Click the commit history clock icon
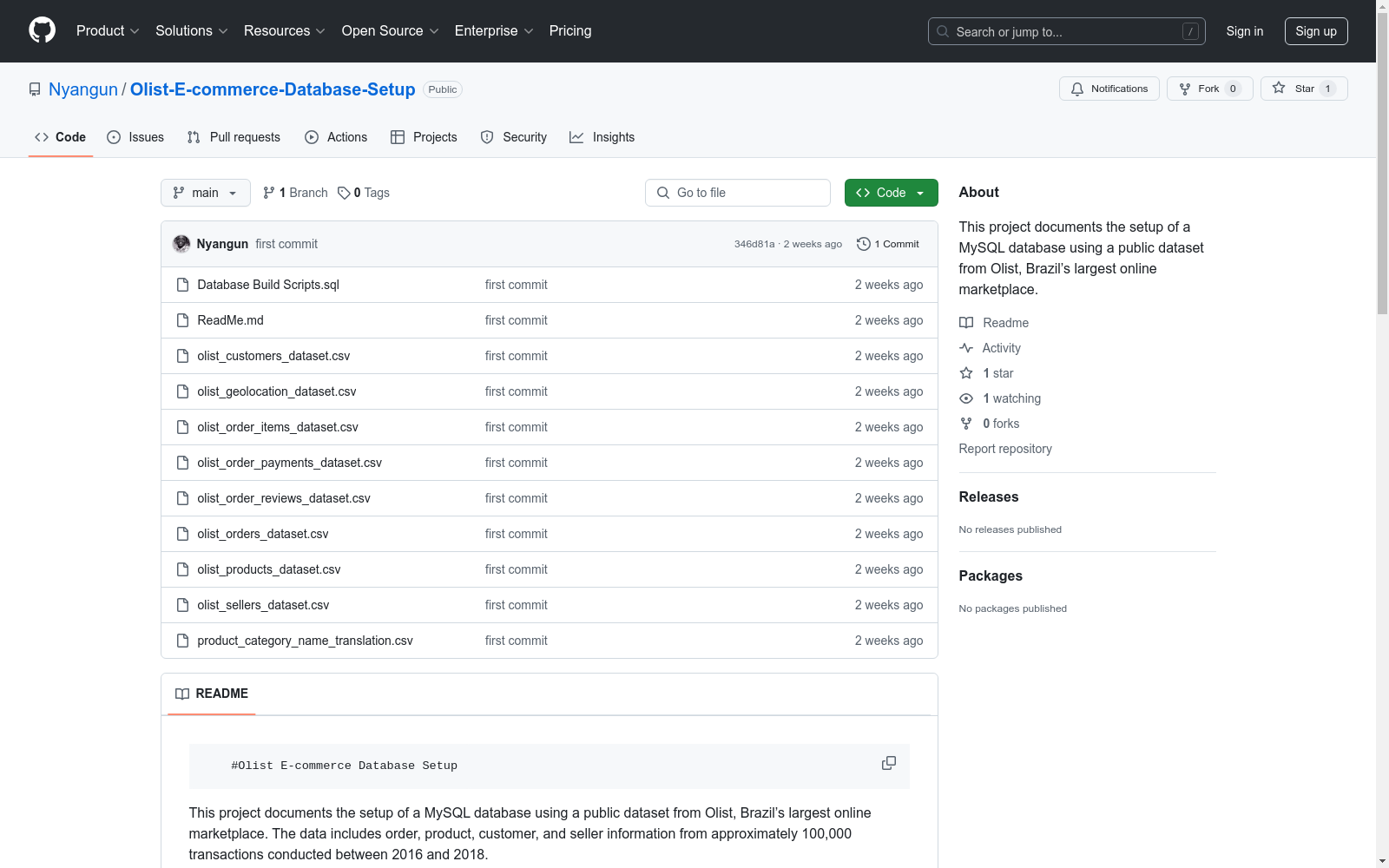This screenshot has width=1389, height=868. click(863, 244)
